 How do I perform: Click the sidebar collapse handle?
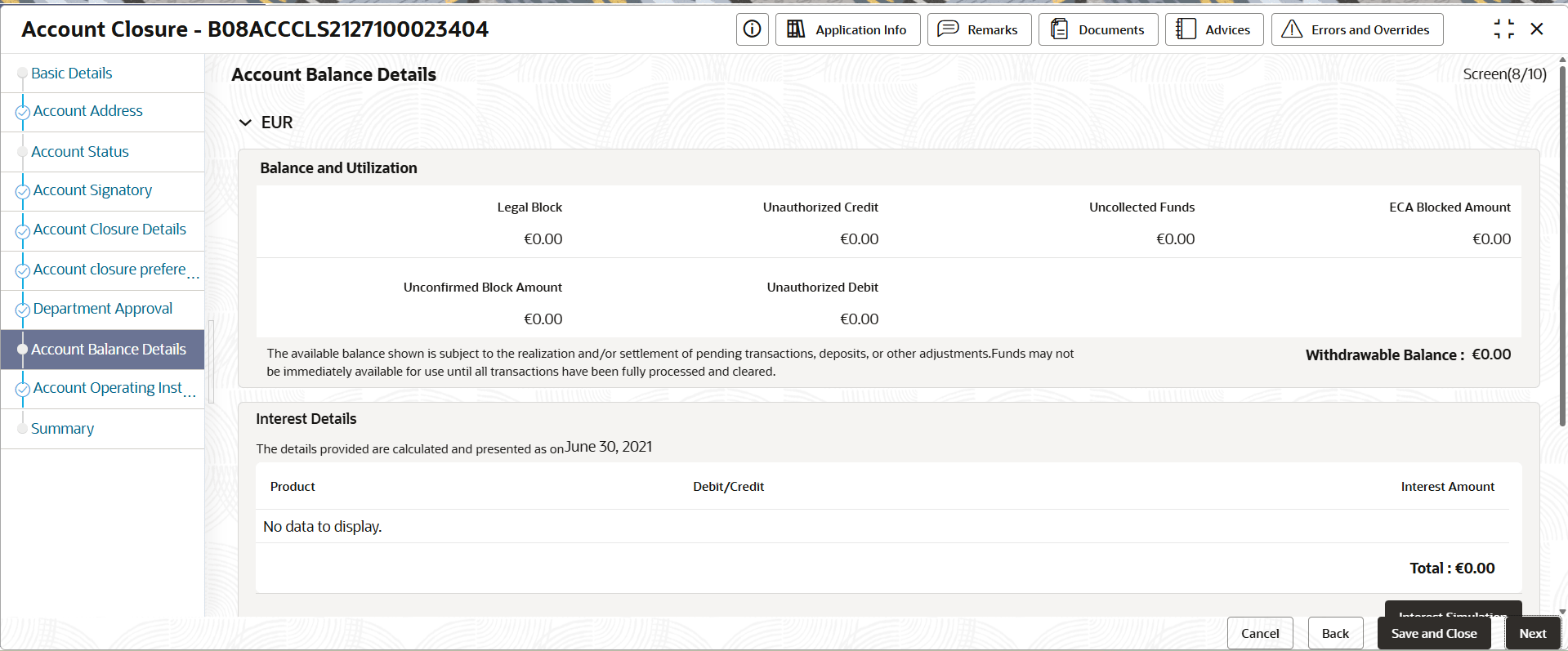(211, 362)
